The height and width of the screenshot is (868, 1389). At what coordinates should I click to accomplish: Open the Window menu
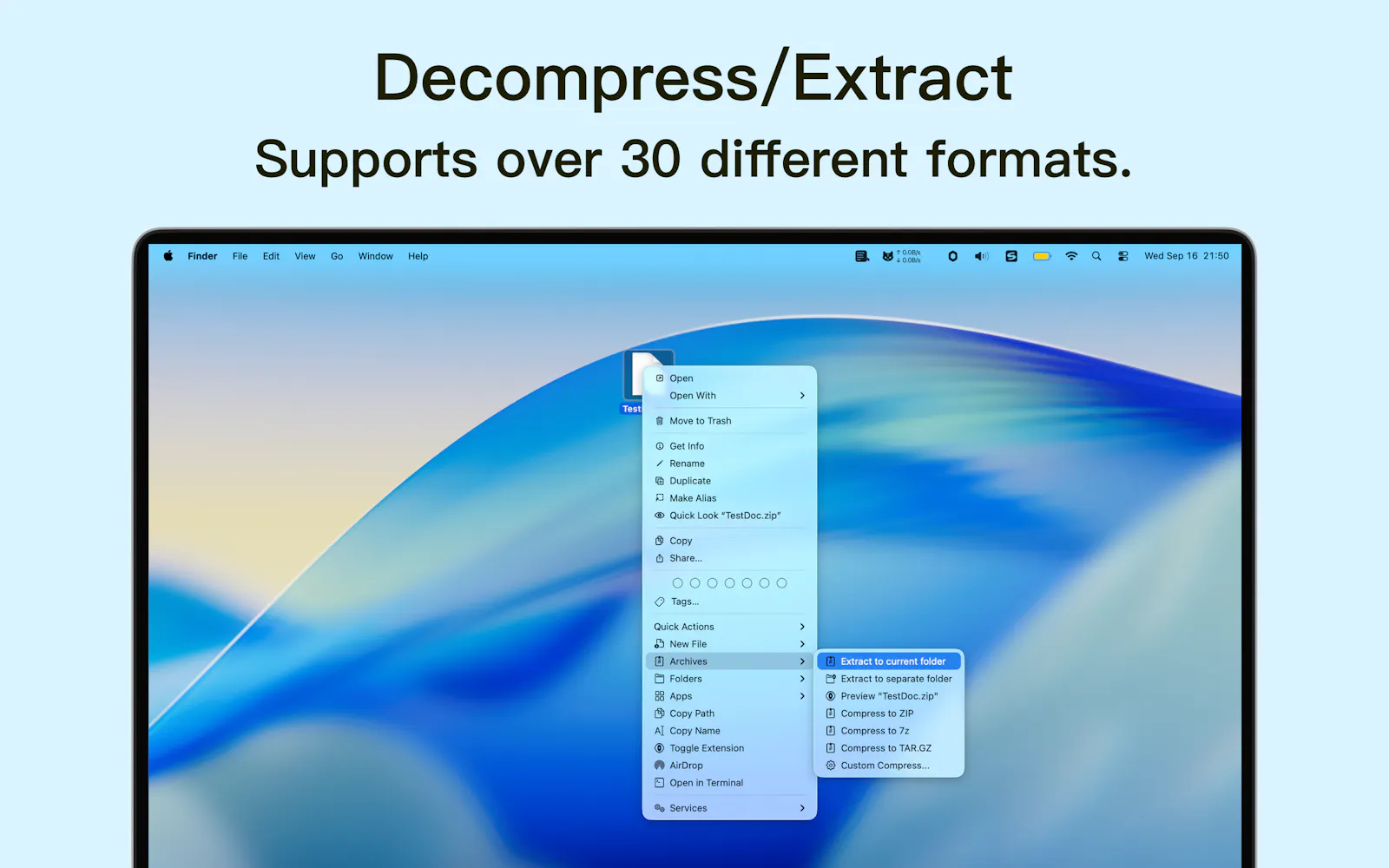point(375,256)
